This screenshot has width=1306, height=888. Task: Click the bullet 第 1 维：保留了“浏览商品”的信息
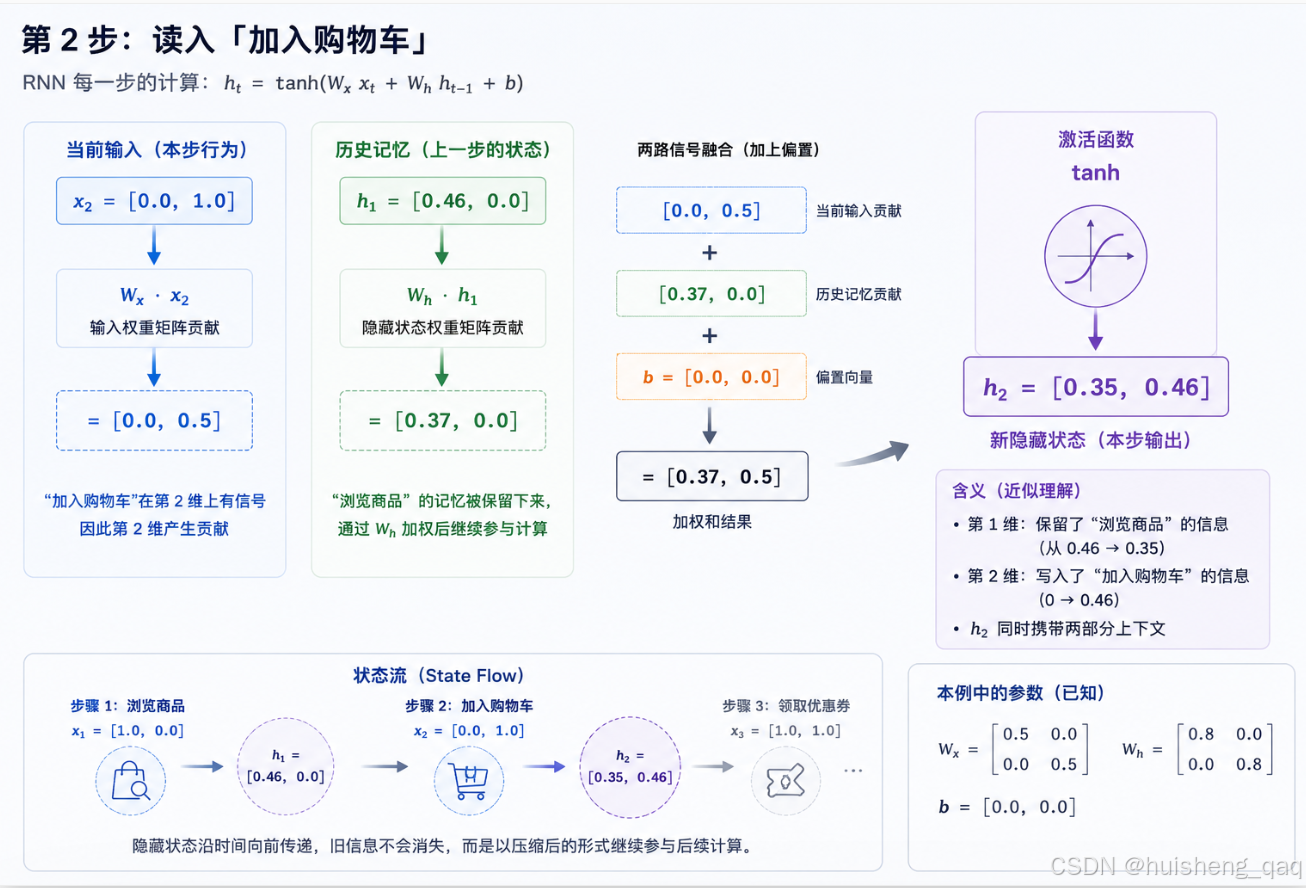[x=1090, y=524]
